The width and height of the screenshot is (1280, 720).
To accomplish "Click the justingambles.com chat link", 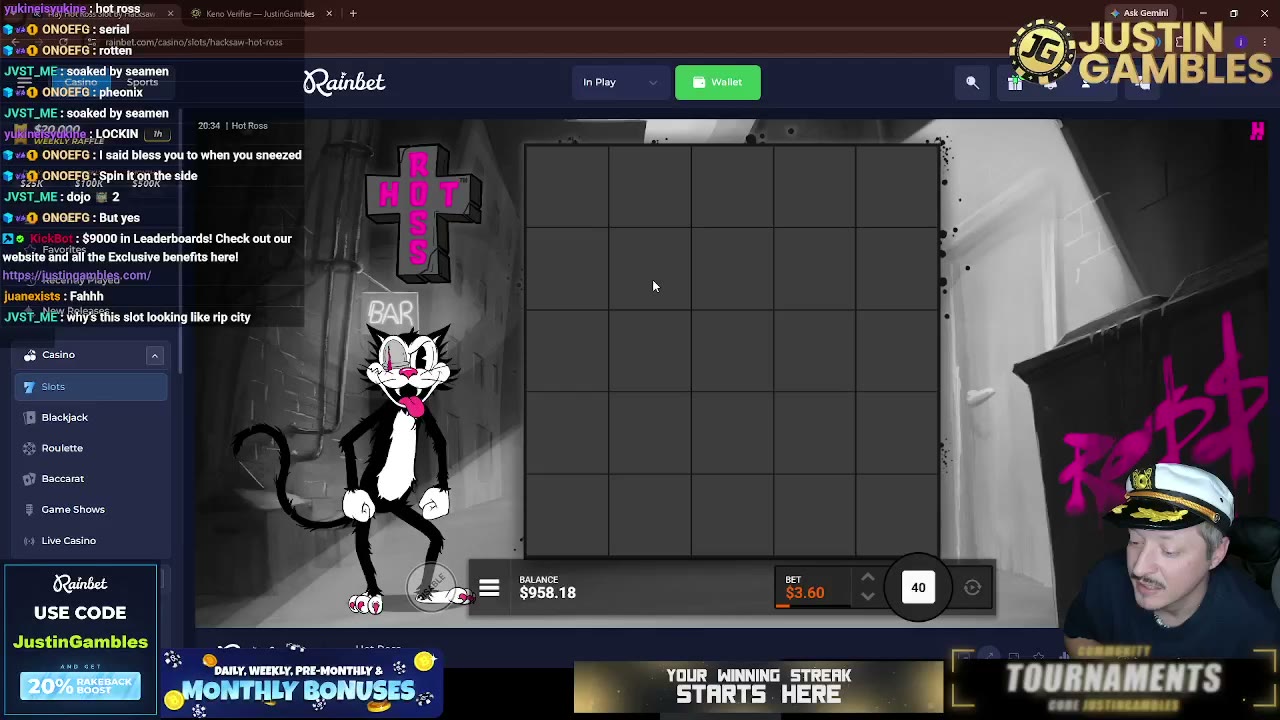I will (77, 275).
